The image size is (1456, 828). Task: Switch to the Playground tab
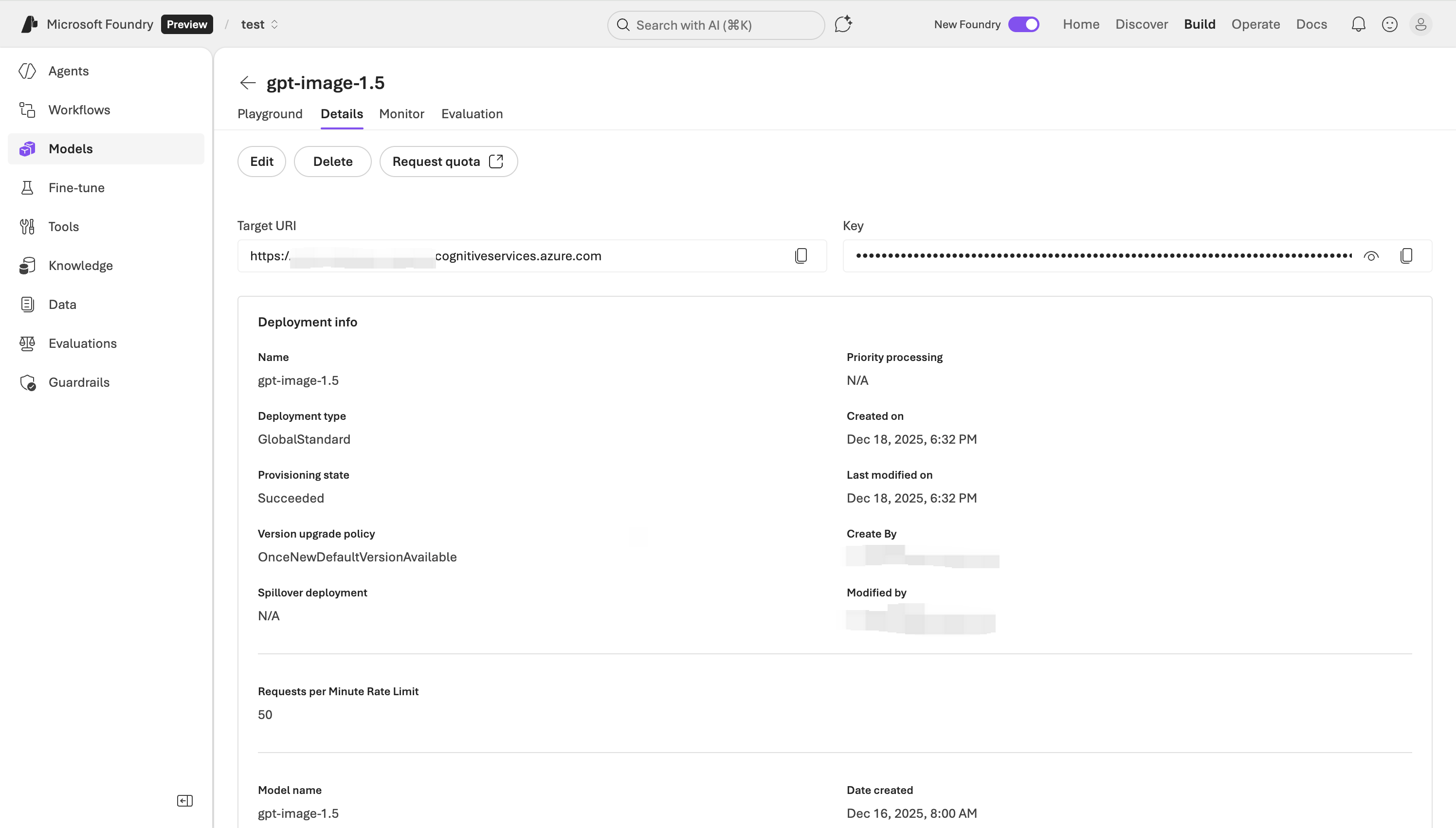(x=270, y=114)
